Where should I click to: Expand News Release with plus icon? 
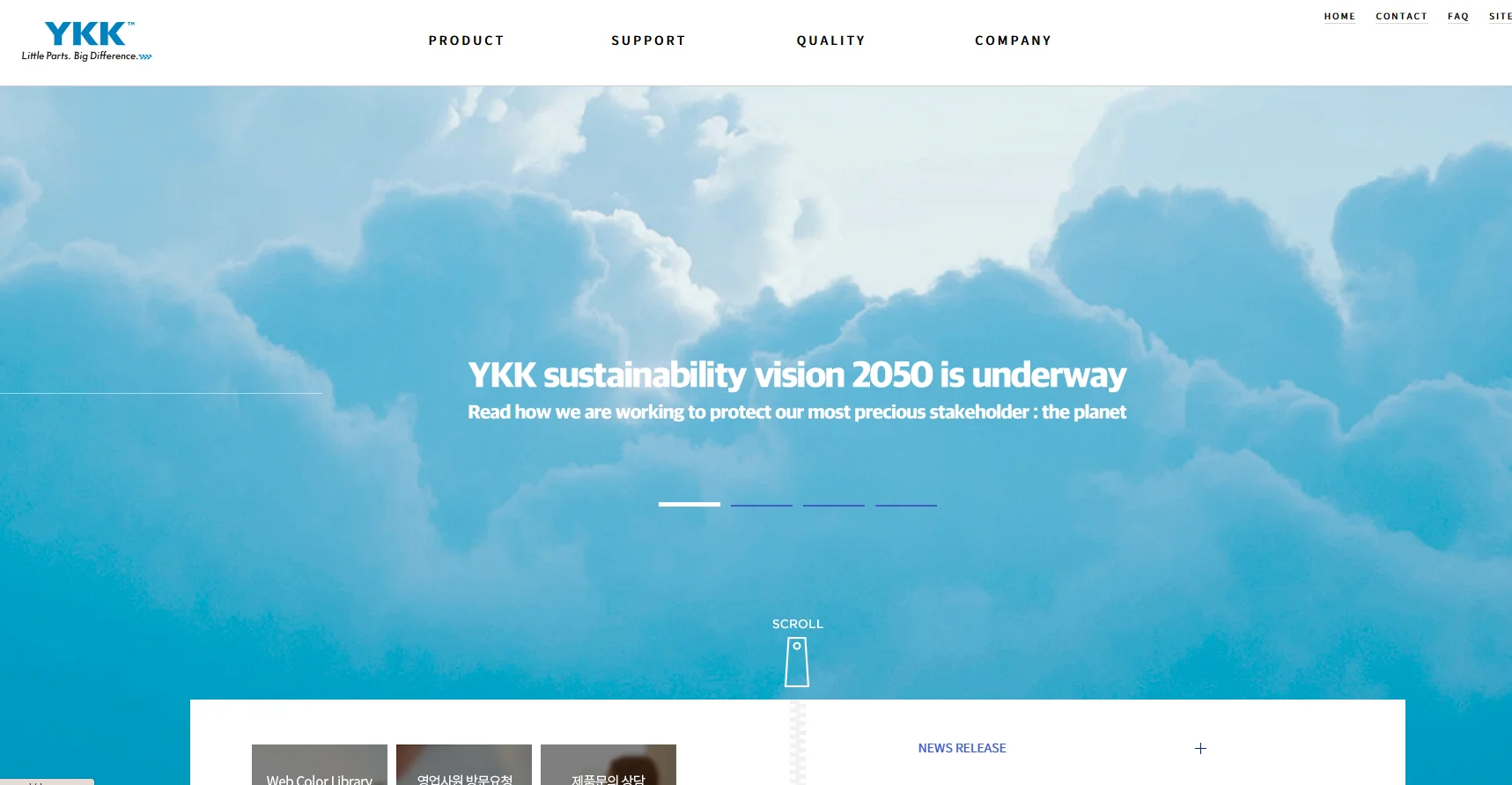tap(1200, 748)
